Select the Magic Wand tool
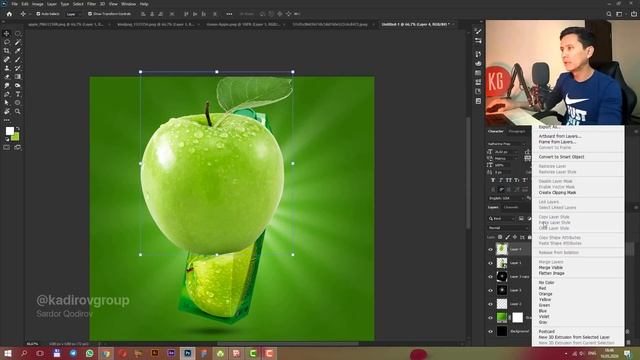 [x=18, y=42]
